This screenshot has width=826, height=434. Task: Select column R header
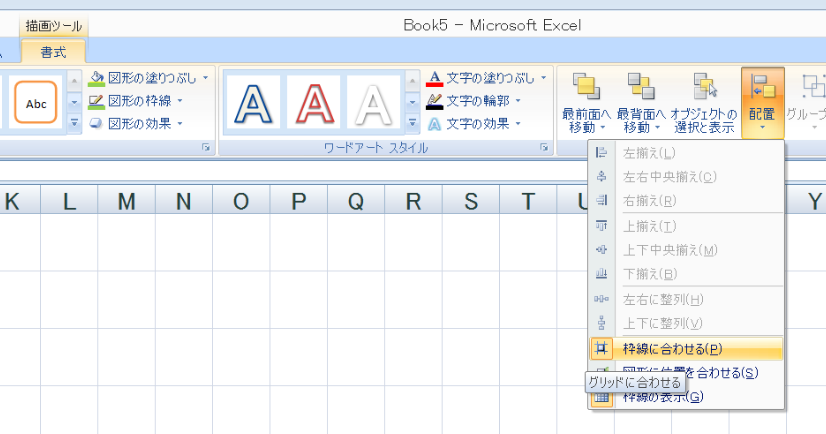[414, 201]
